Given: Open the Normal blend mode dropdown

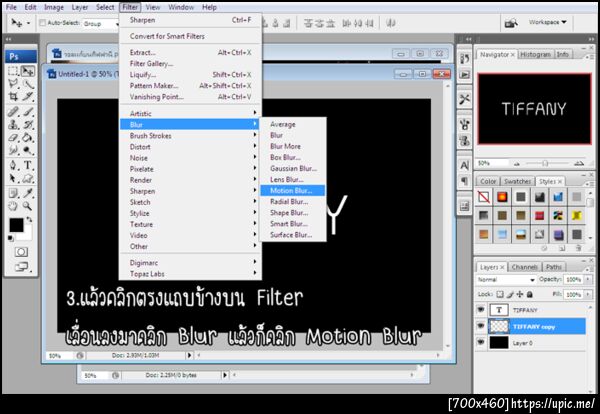Looking at the screenshot, I should tap(506, 280).
